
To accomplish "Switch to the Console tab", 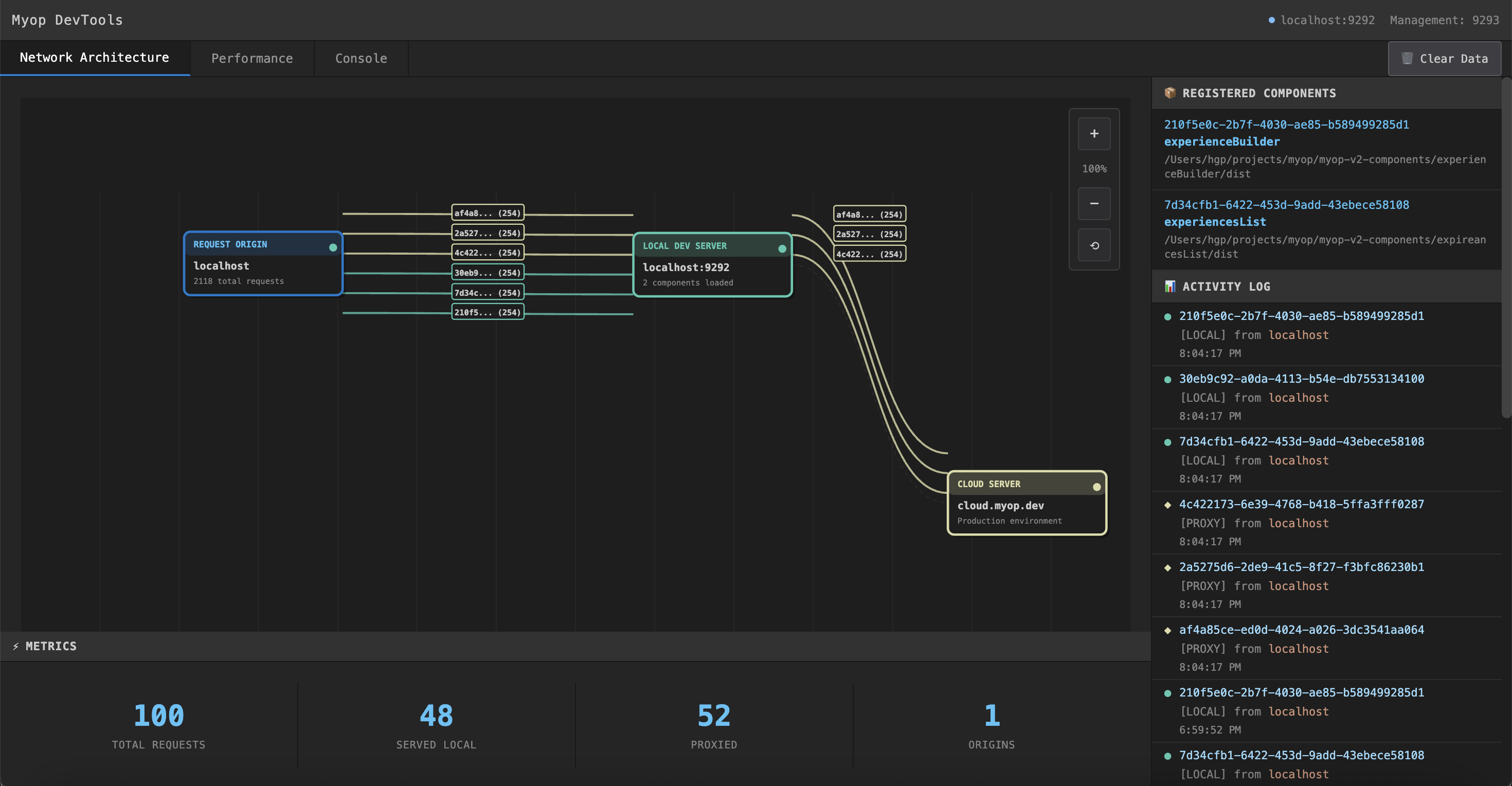I will pyautogui.click(x=362, y=58).
